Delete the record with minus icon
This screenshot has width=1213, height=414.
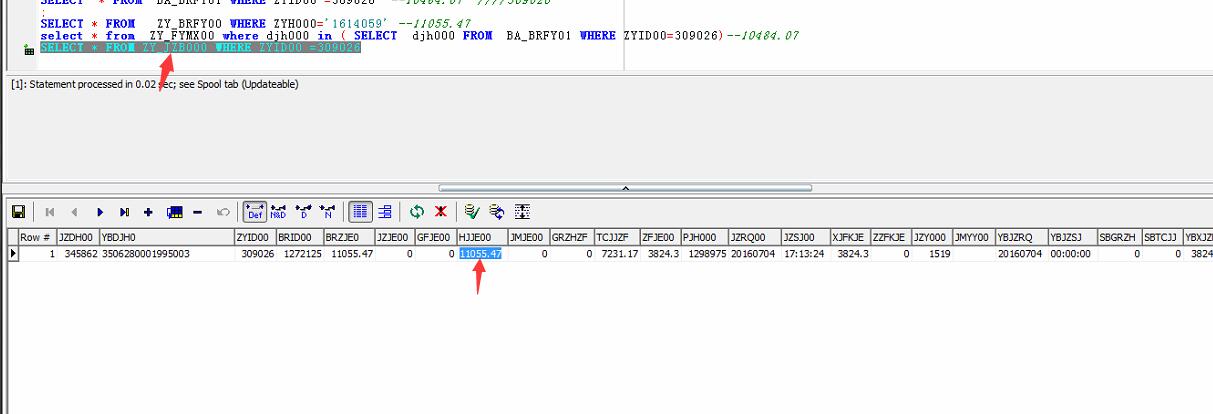tap(198, 212)
